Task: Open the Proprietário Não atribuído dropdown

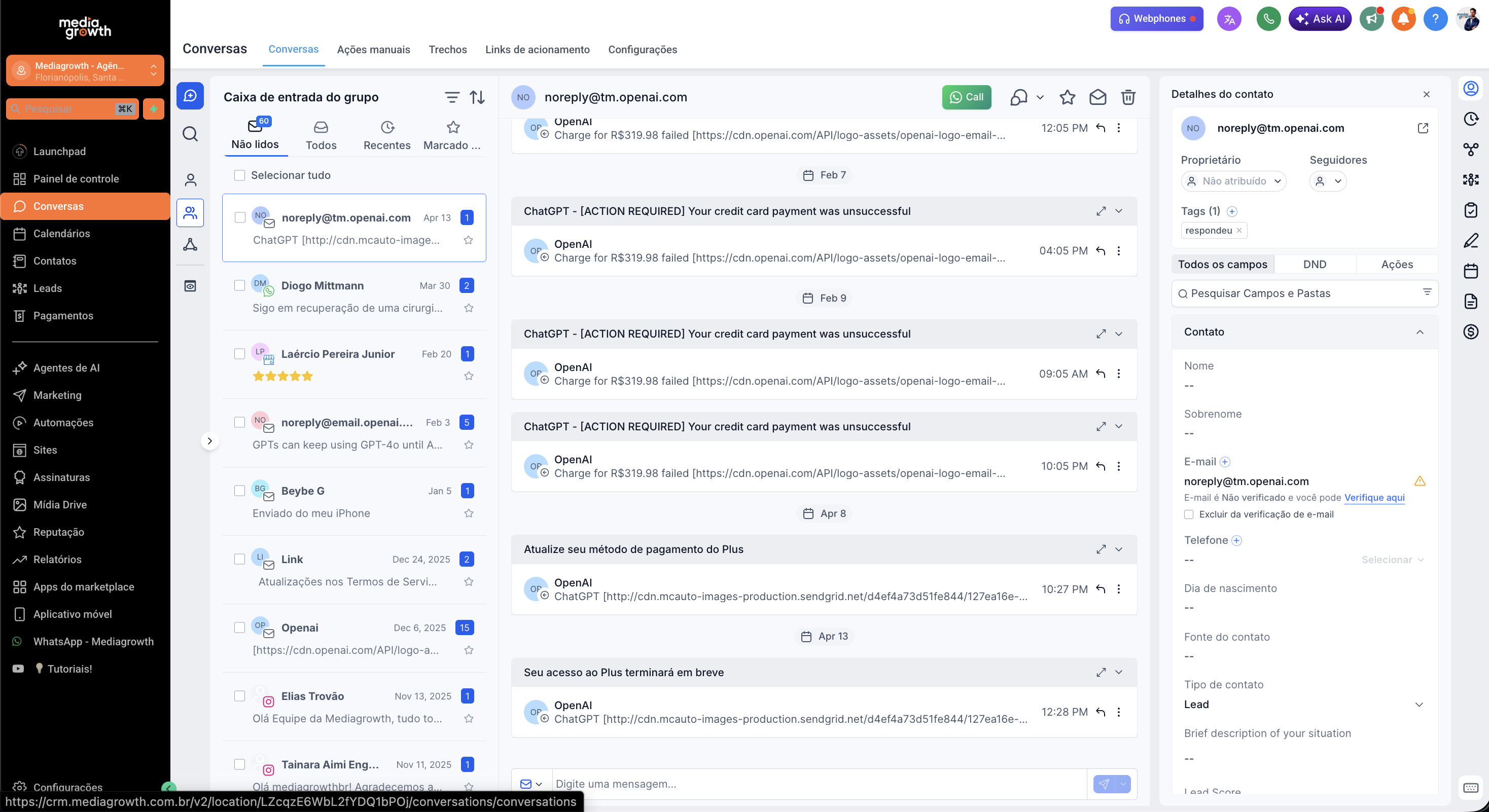Action: 1233,181
